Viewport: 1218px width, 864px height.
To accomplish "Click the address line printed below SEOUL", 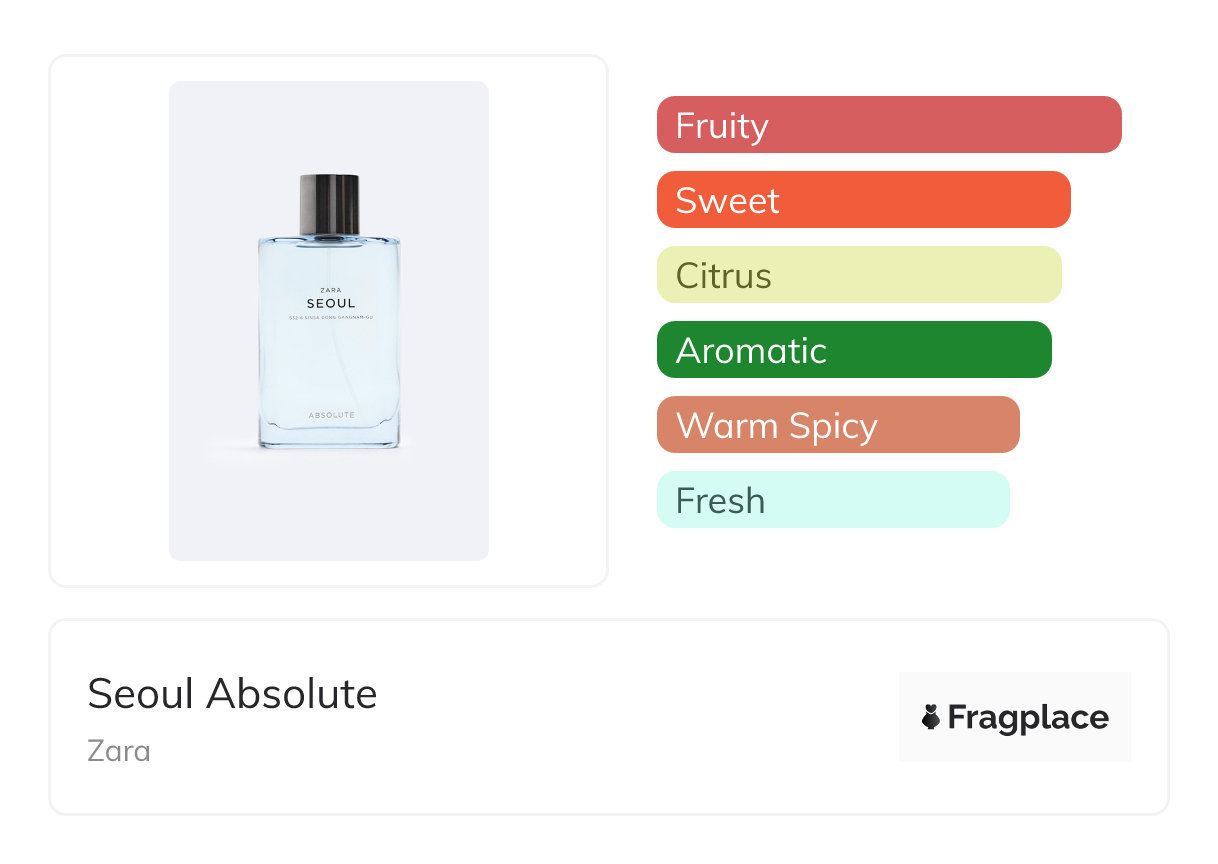I will [330, 318].
